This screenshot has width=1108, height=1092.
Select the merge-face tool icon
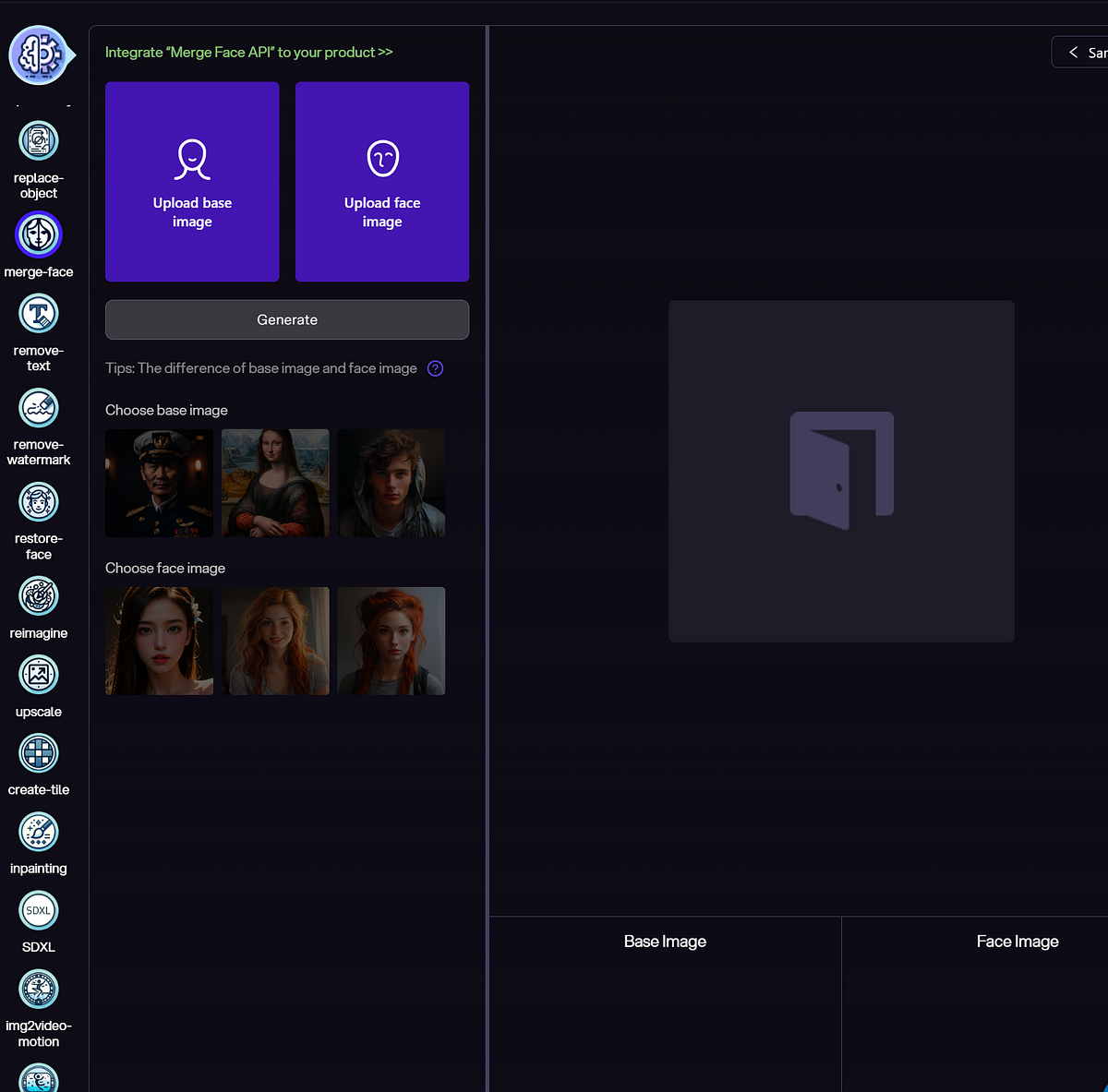point(39,234)
